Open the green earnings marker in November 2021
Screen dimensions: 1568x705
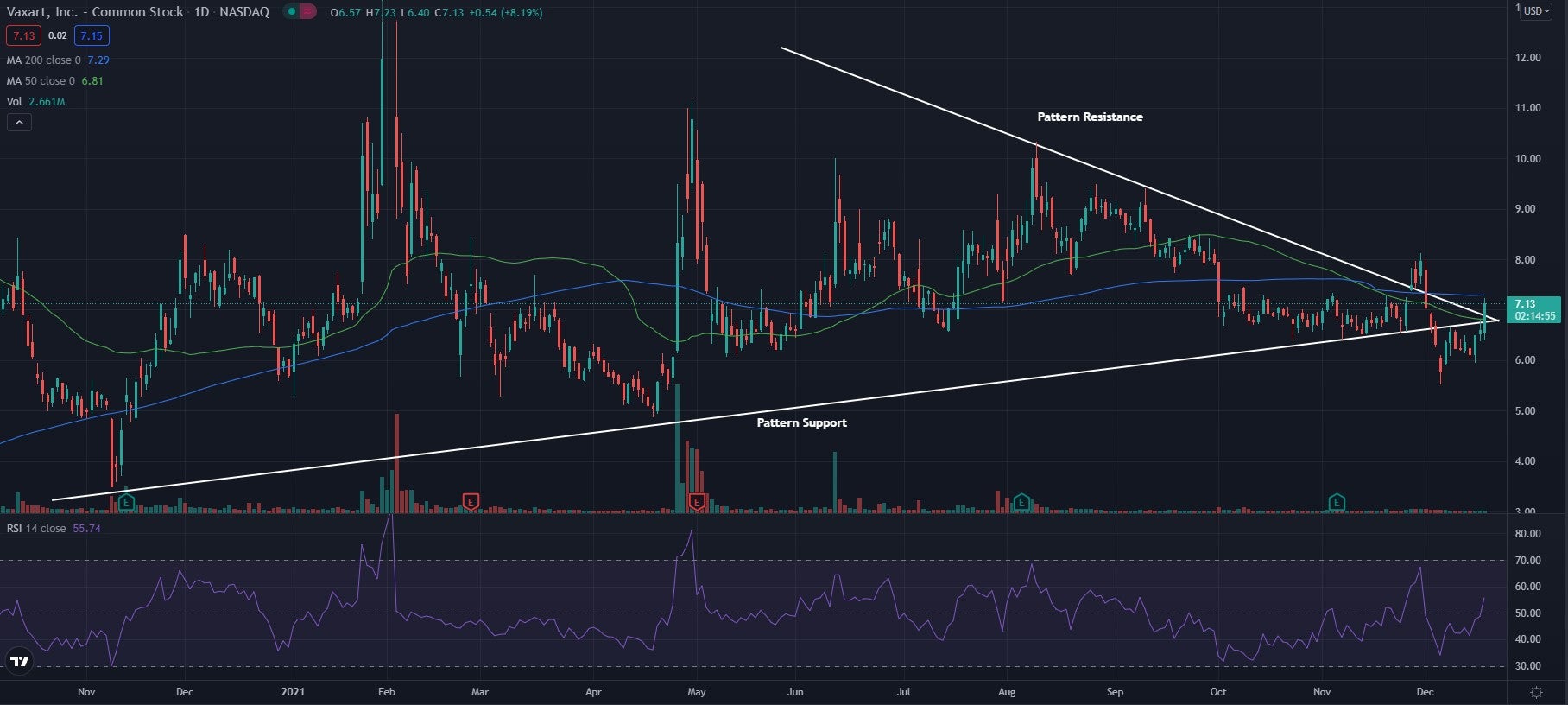coord(1337,501)
